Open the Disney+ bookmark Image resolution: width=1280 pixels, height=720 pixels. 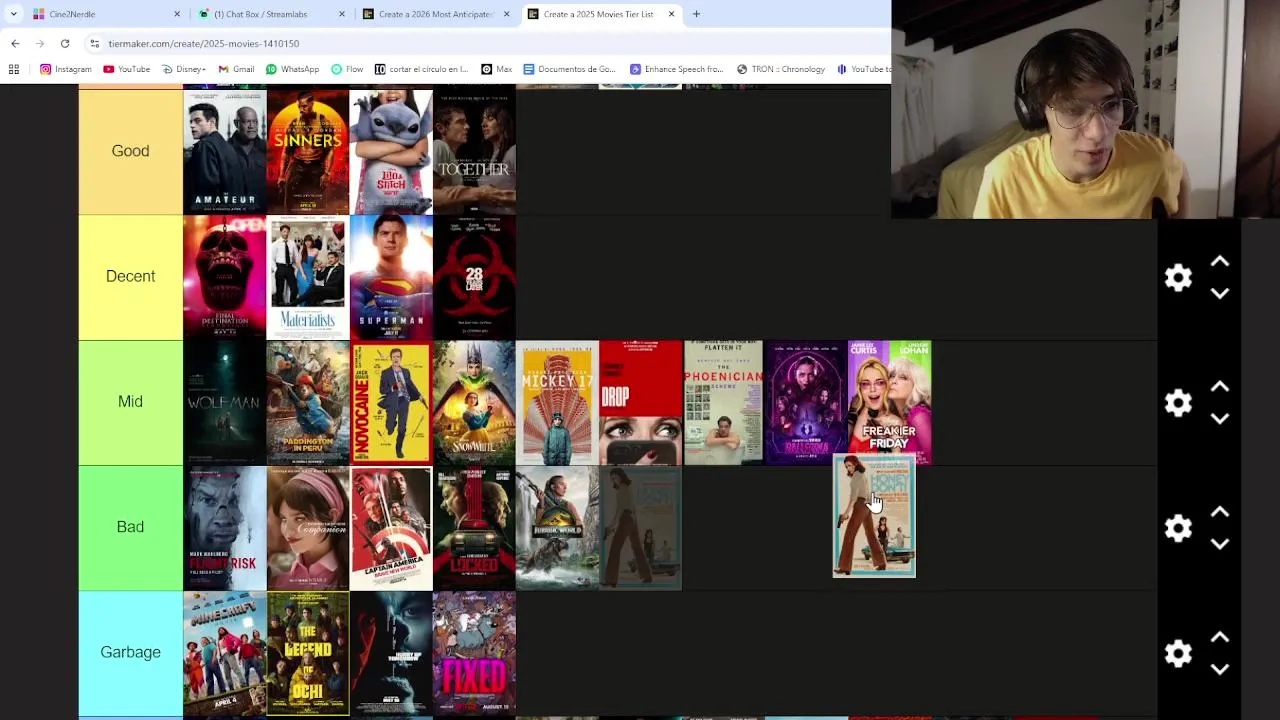point(183,69)
